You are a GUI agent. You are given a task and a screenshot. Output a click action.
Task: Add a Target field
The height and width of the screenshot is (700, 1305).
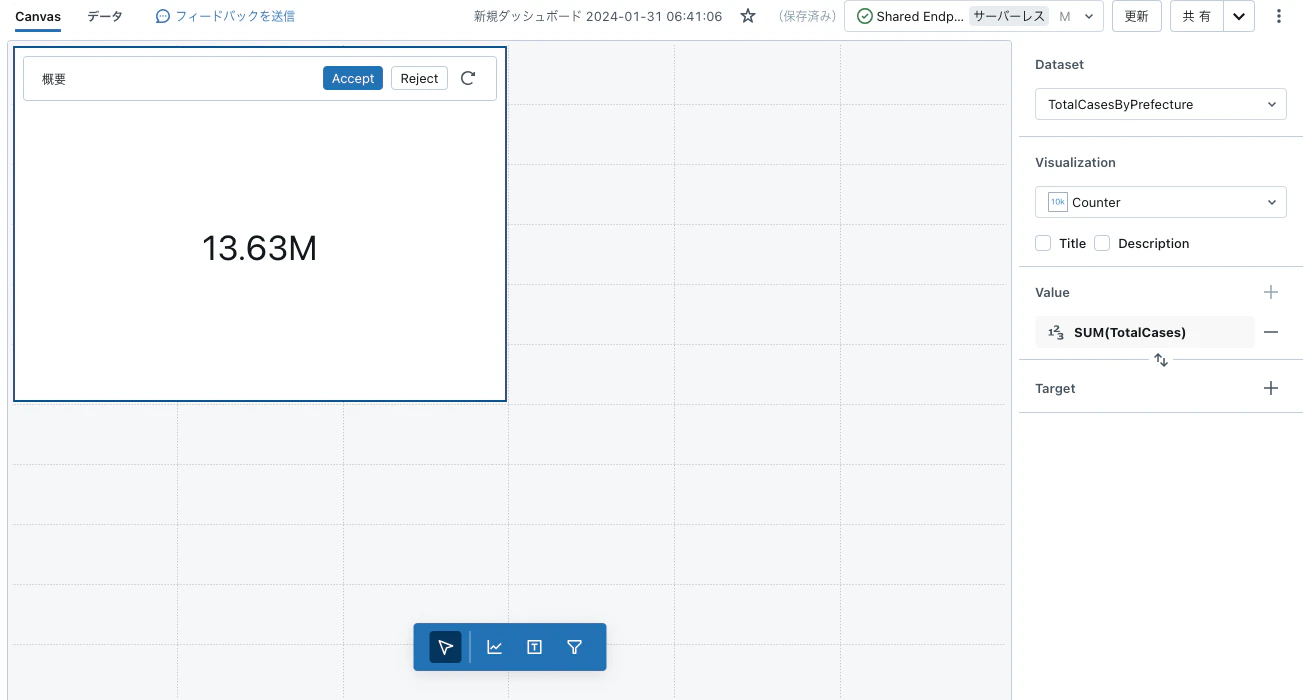1271,388
